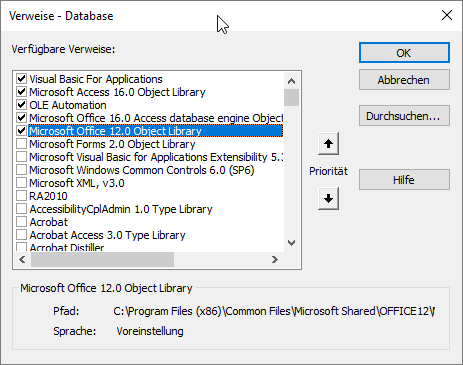Confirm the dialog with OK
463x365 pixels.
pyautogui.click(x=404, y=53)
